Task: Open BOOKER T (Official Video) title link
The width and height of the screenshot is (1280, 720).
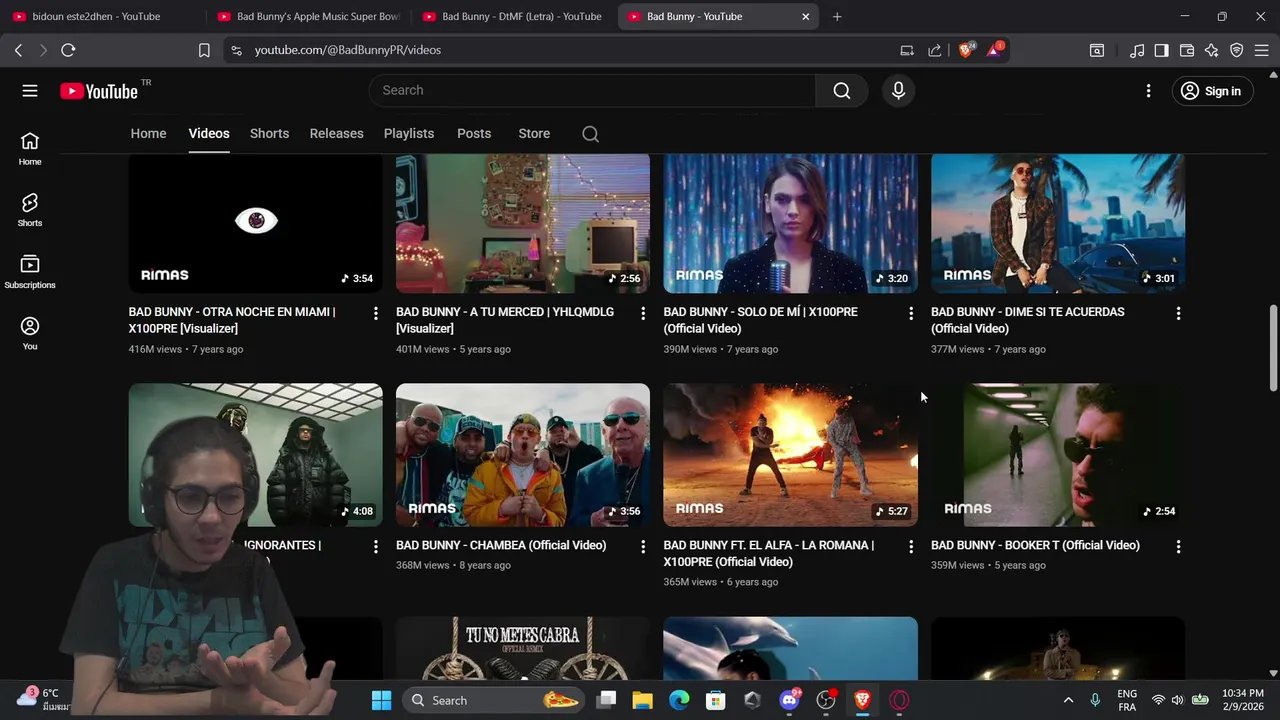Action: coord(1035,545)
